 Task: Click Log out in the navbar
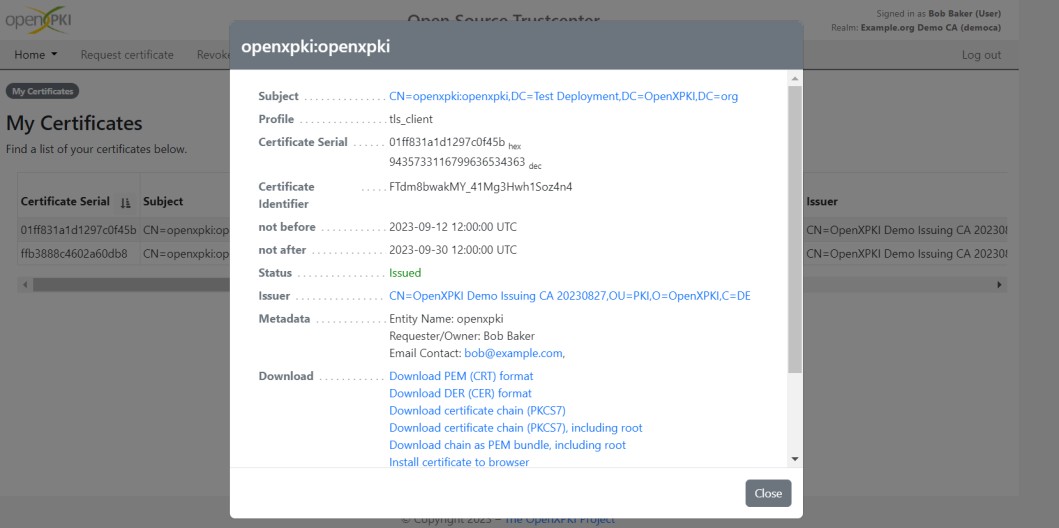981,55
